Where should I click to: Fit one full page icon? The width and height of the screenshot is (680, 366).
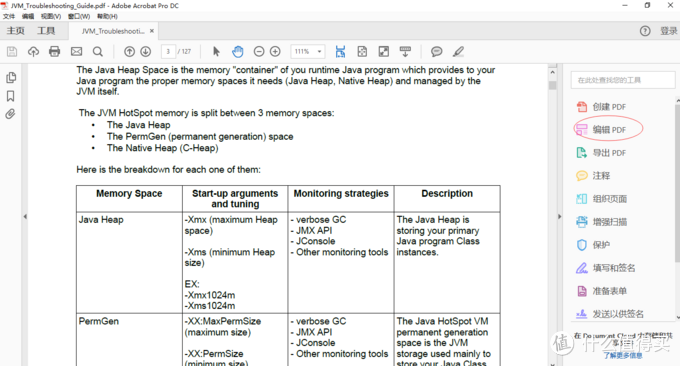362,52
